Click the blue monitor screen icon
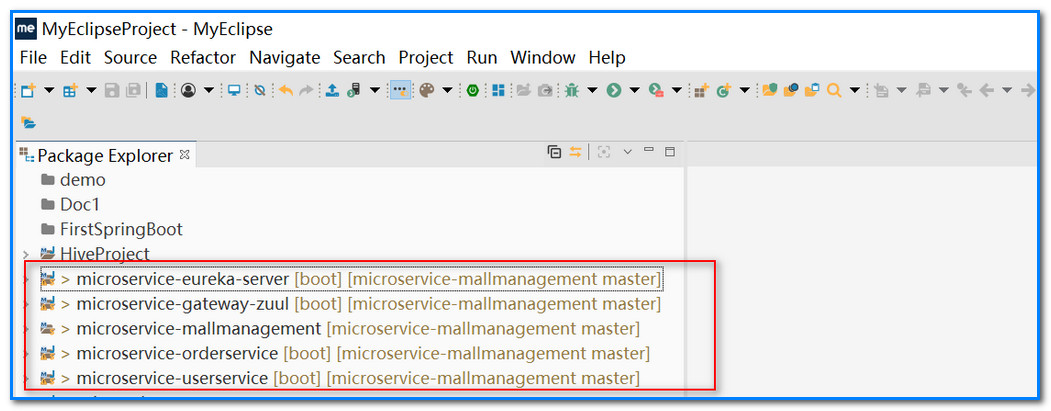This screenshot has height=411, width=1051. (x=234, y=90)
